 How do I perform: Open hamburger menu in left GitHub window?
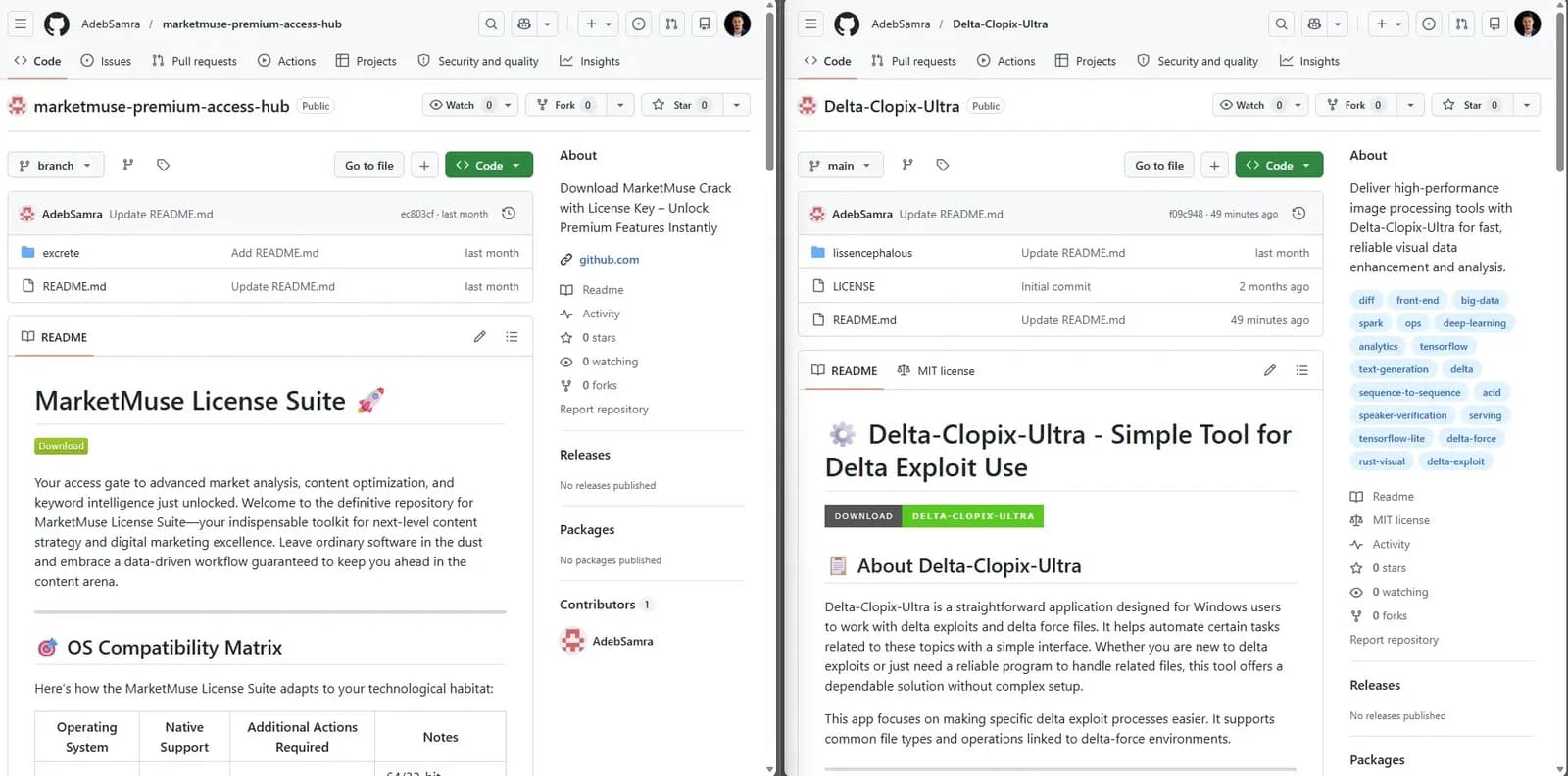[x=21, y=24]
